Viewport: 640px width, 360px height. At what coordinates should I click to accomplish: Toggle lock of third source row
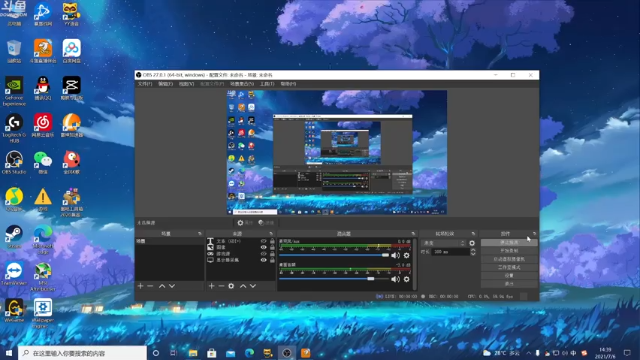272,253
